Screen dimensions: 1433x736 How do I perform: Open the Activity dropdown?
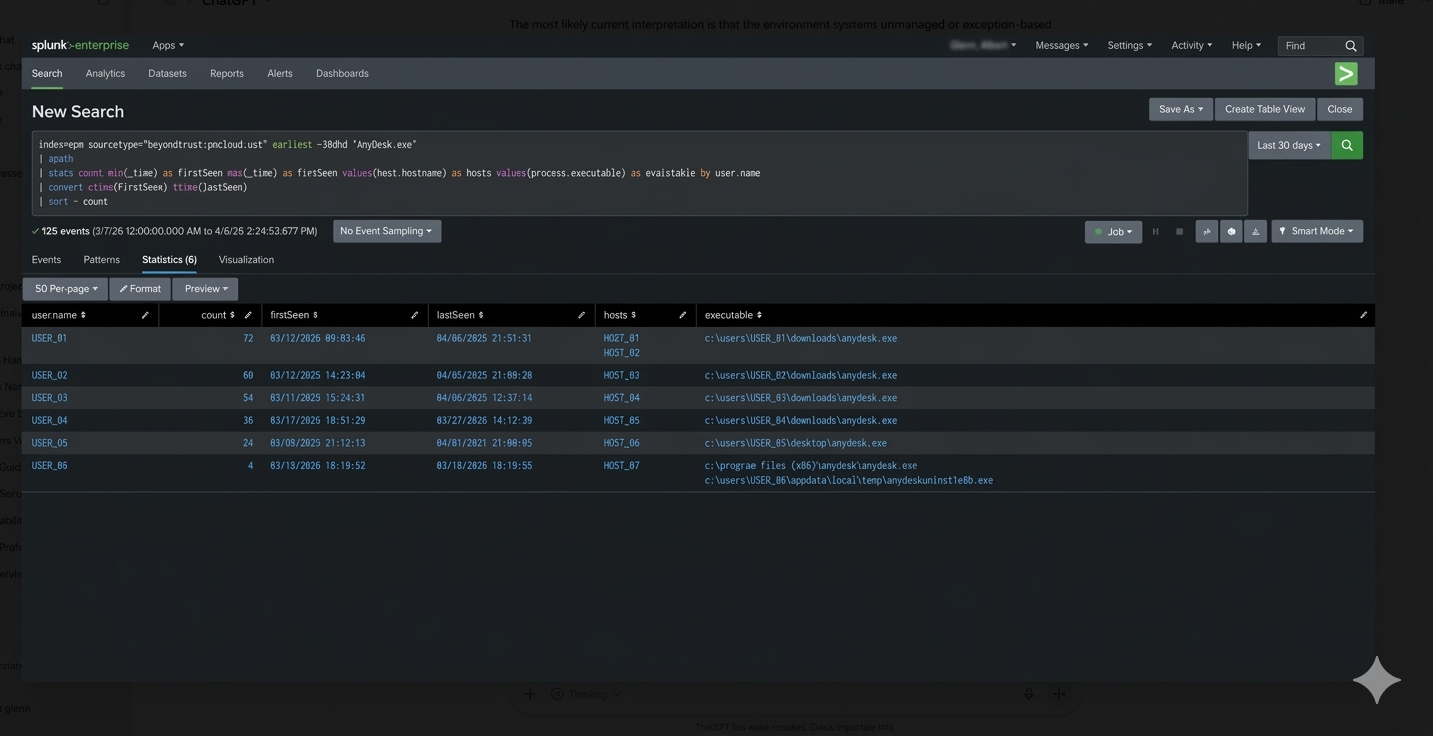[1191, 45]
